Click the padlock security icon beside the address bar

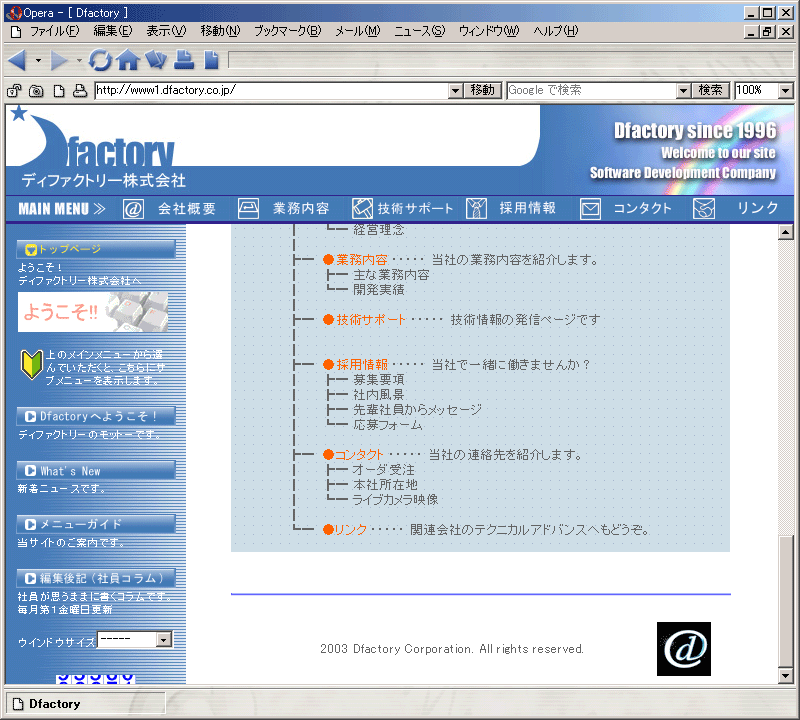click(14, 91)
